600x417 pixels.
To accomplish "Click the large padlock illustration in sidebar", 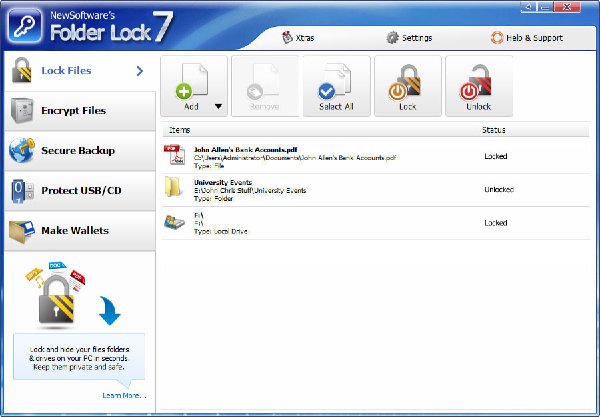I will pos(56,300).
